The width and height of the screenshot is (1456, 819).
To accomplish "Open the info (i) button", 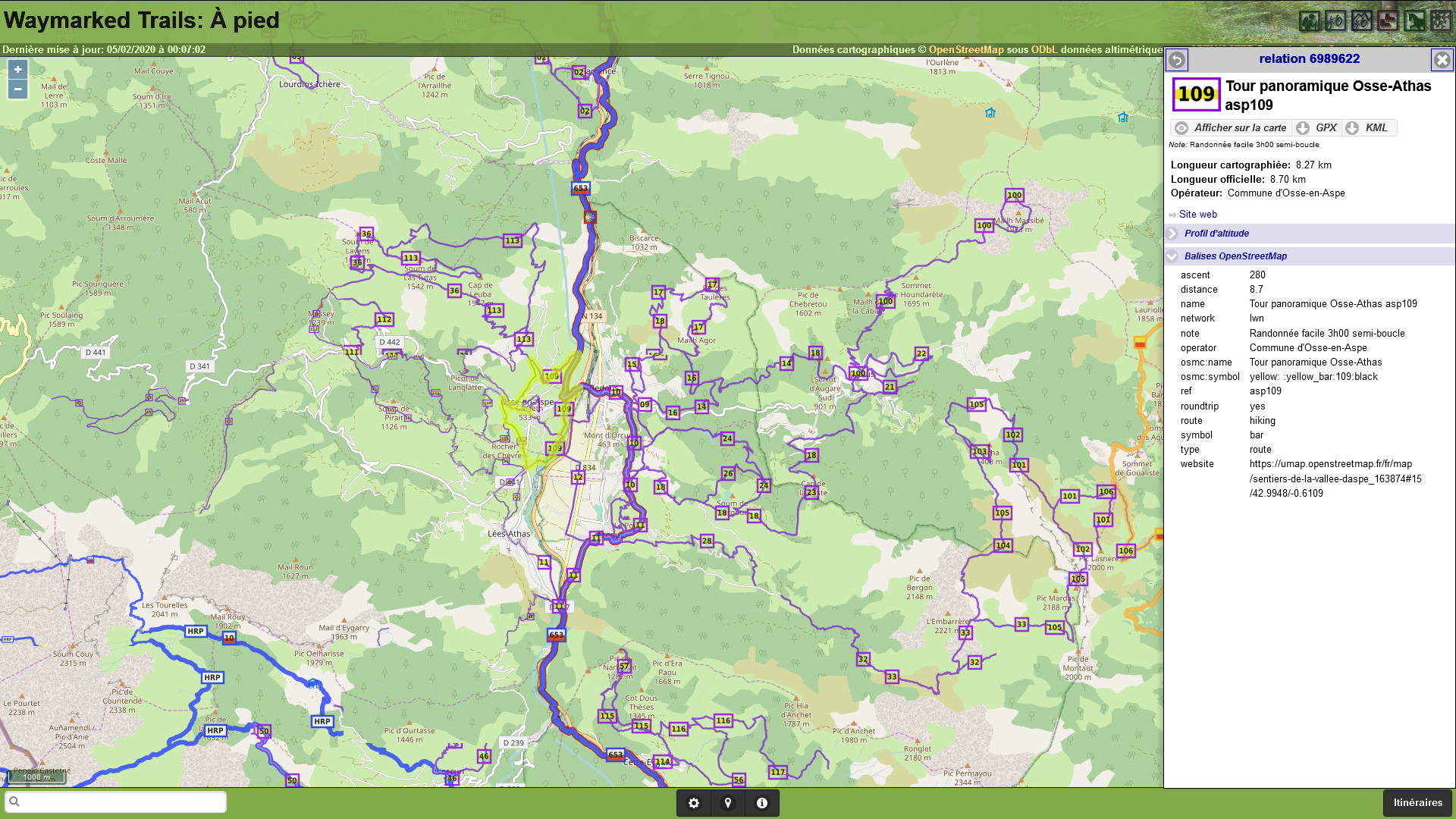I will tap(762, 803).
